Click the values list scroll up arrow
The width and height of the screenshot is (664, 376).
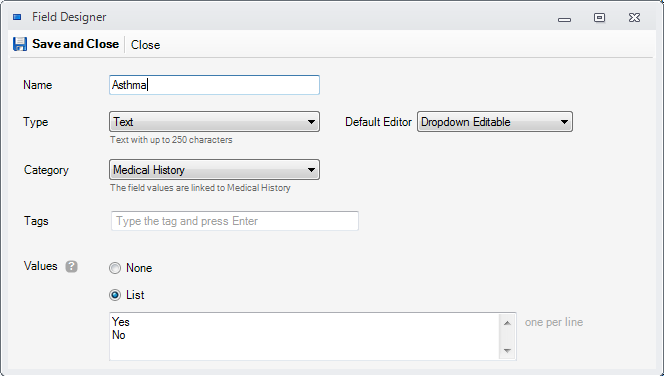pos(507,323)
